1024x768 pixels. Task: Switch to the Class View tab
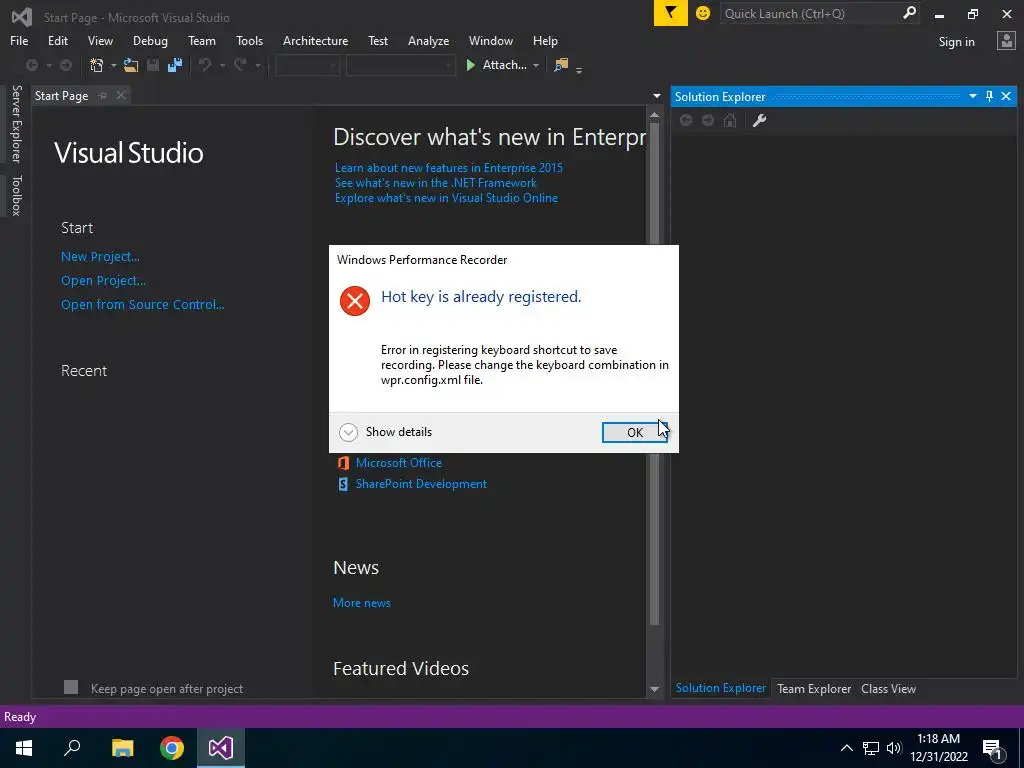point(888,688)
